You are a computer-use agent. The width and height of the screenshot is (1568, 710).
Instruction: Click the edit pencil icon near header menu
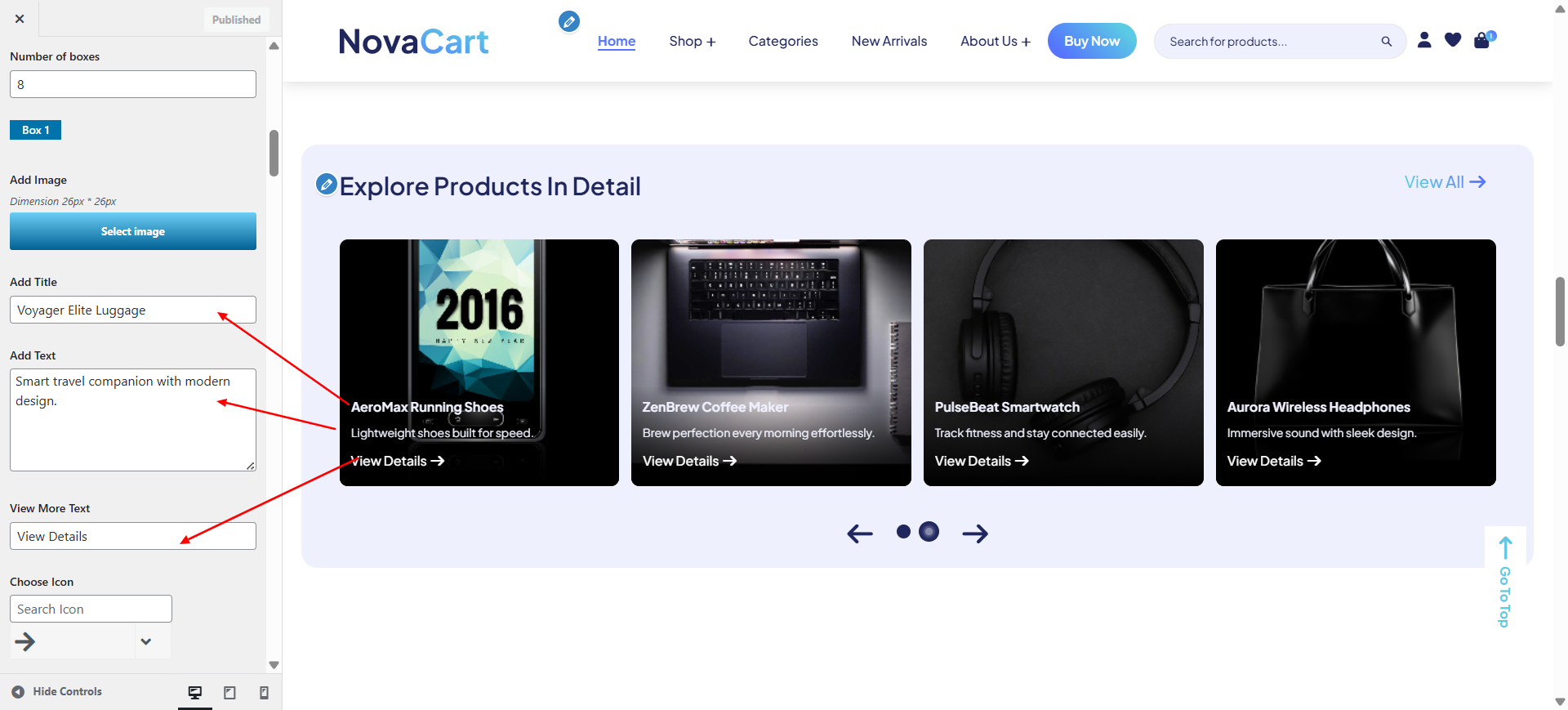[x=569, y=21]
